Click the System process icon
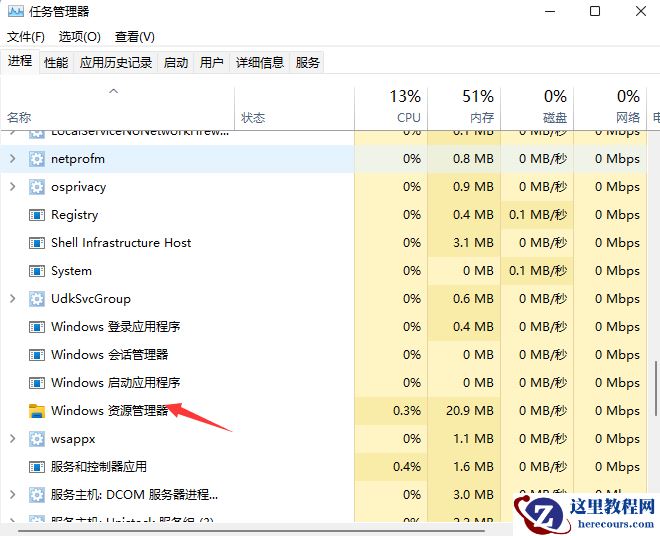Image resolution: width=660 pixels, height=536 pixels. click(x=37, y=271)
